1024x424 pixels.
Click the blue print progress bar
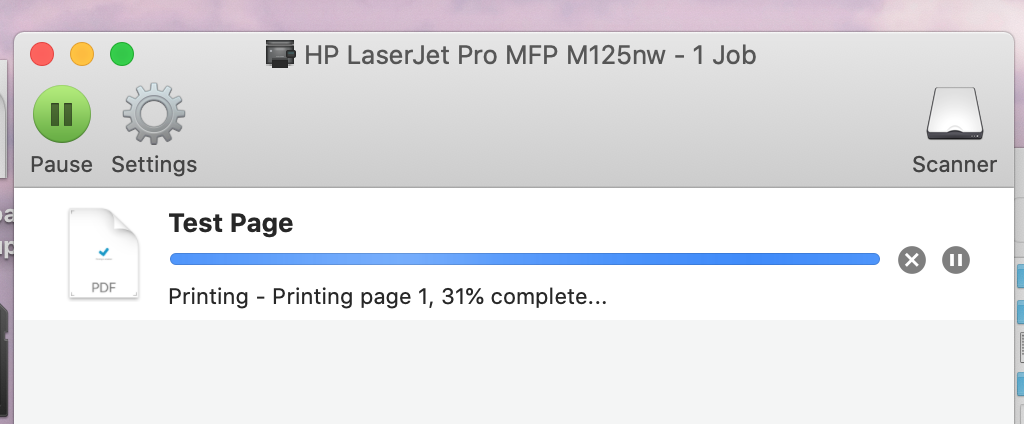tap(524, 260)
